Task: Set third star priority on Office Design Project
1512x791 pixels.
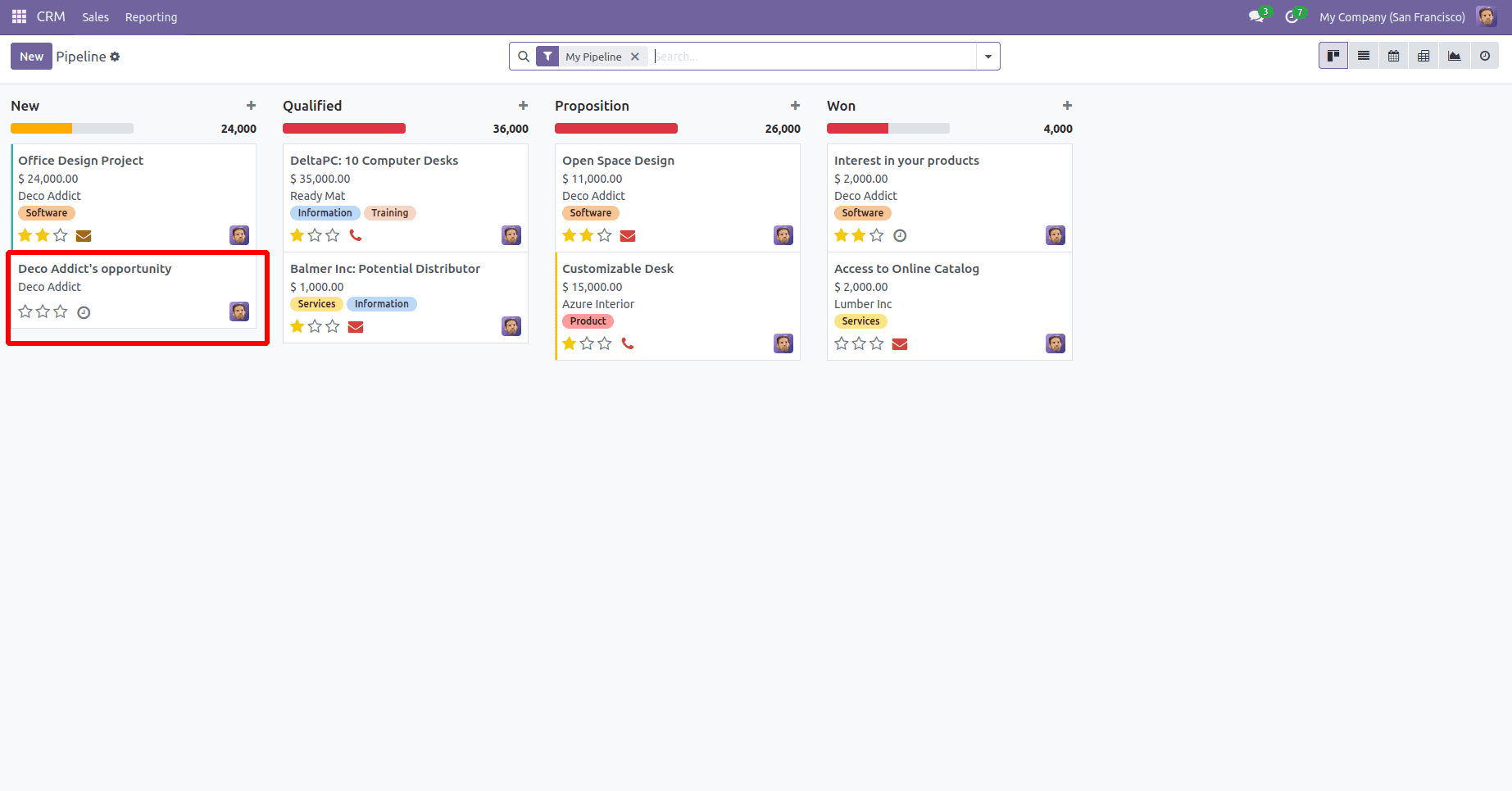Action: 61,235
